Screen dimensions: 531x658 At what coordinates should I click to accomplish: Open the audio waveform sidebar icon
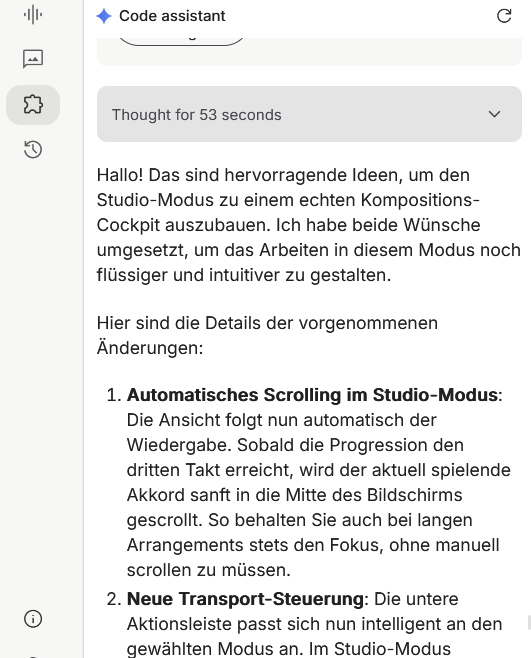pos(33,15)
